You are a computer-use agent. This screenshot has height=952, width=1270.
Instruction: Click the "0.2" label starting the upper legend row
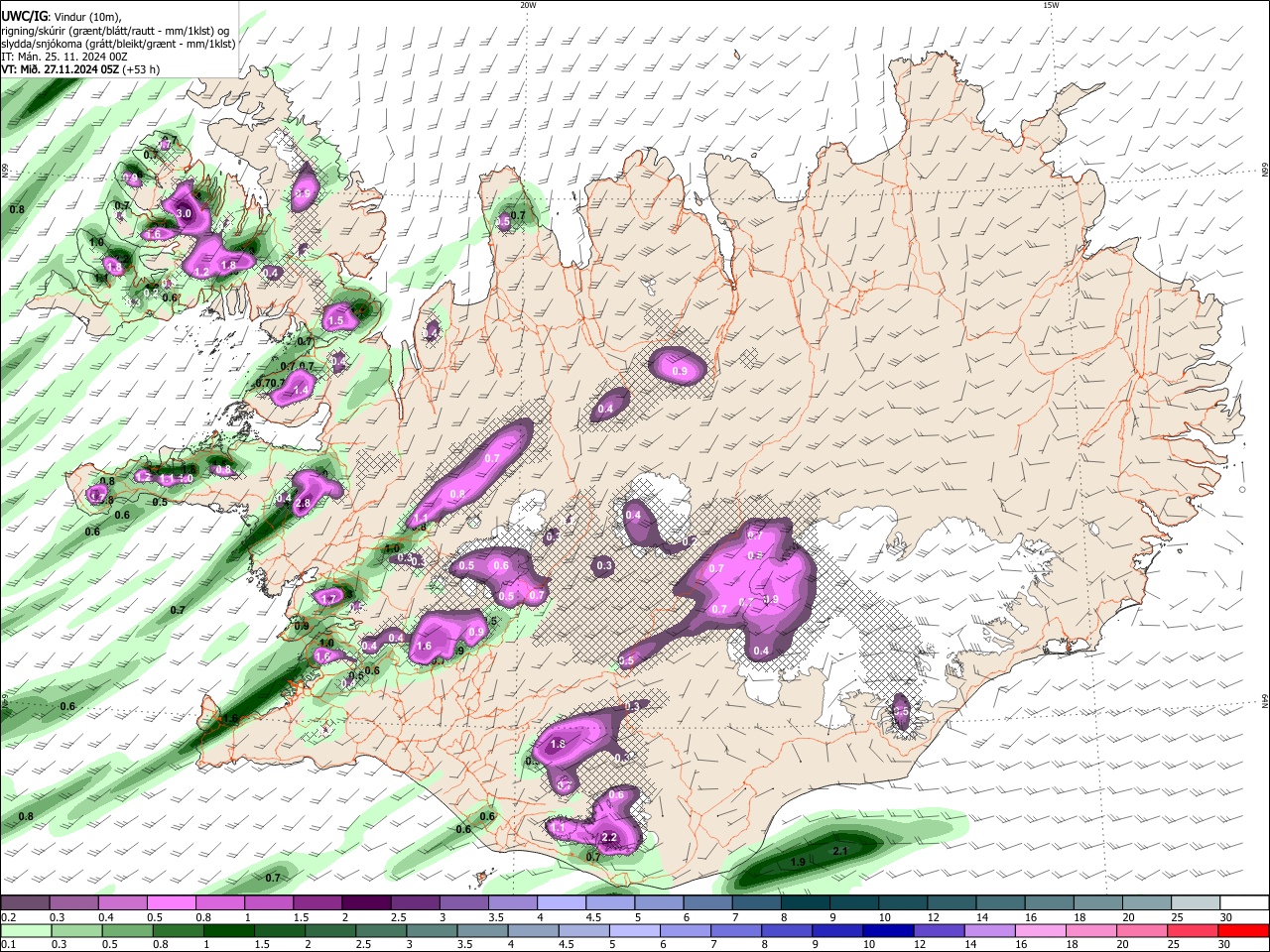(8, 918)
